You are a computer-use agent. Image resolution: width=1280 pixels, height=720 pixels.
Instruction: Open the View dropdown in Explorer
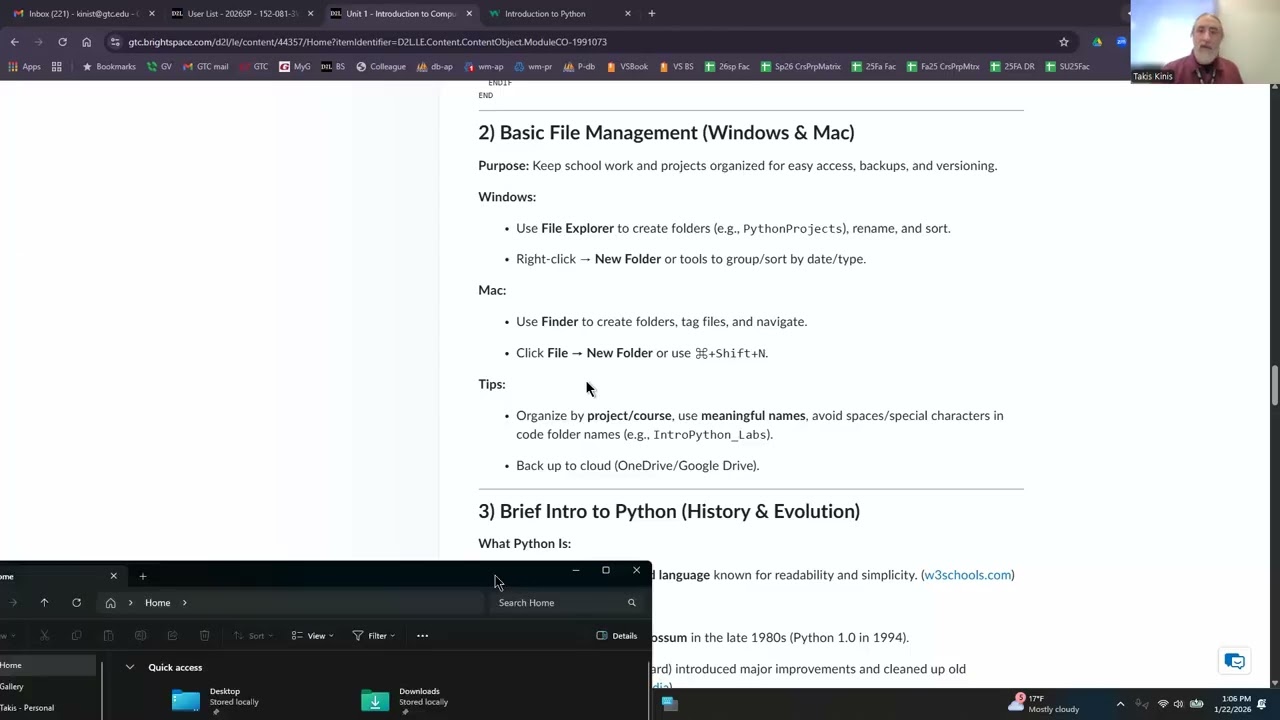[x=312, y=636]
